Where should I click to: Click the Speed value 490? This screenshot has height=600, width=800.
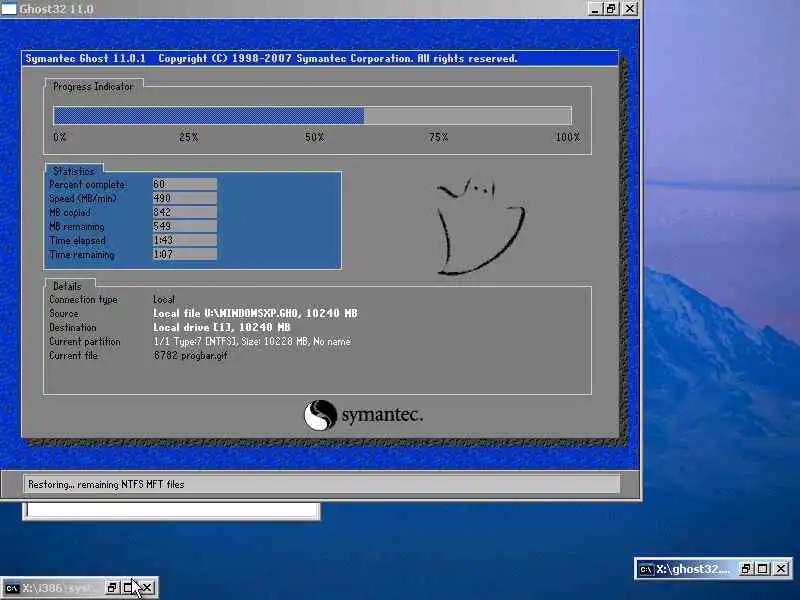click(x=185, y=198)
